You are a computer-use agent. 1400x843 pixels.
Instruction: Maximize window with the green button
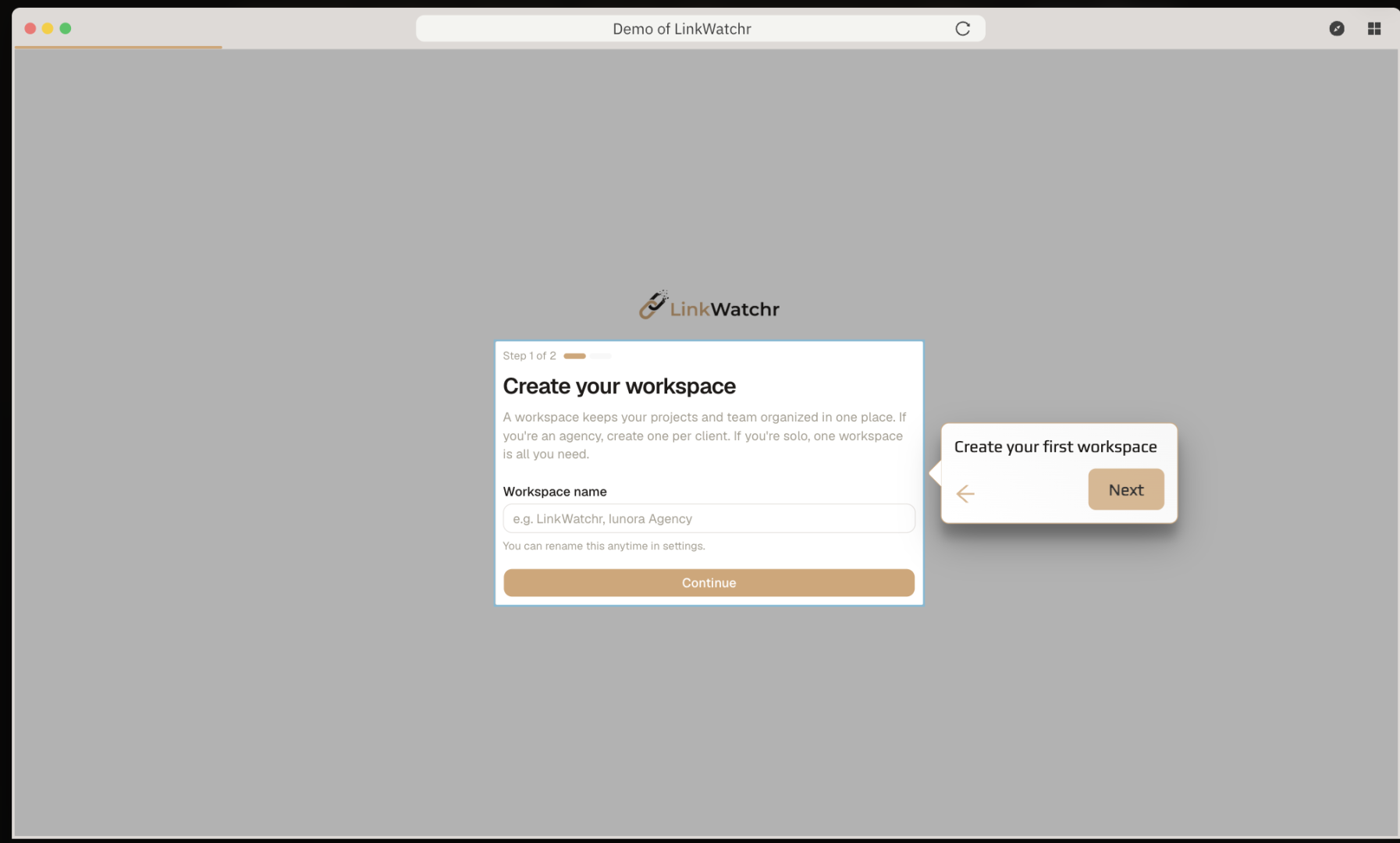coord(66,28)
